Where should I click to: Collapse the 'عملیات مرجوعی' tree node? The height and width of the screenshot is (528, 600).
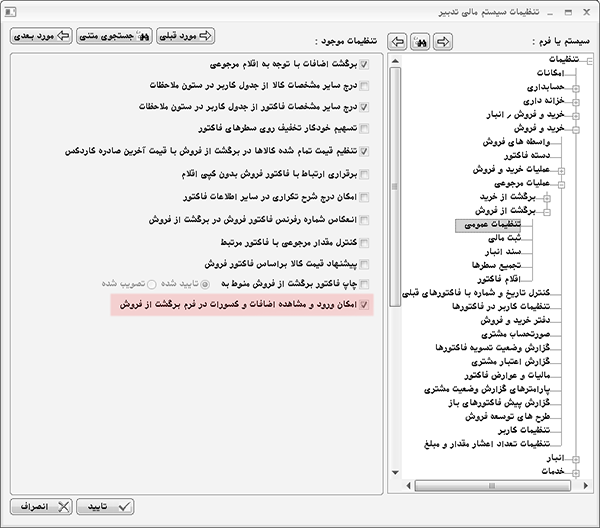(x=561, y=184)
